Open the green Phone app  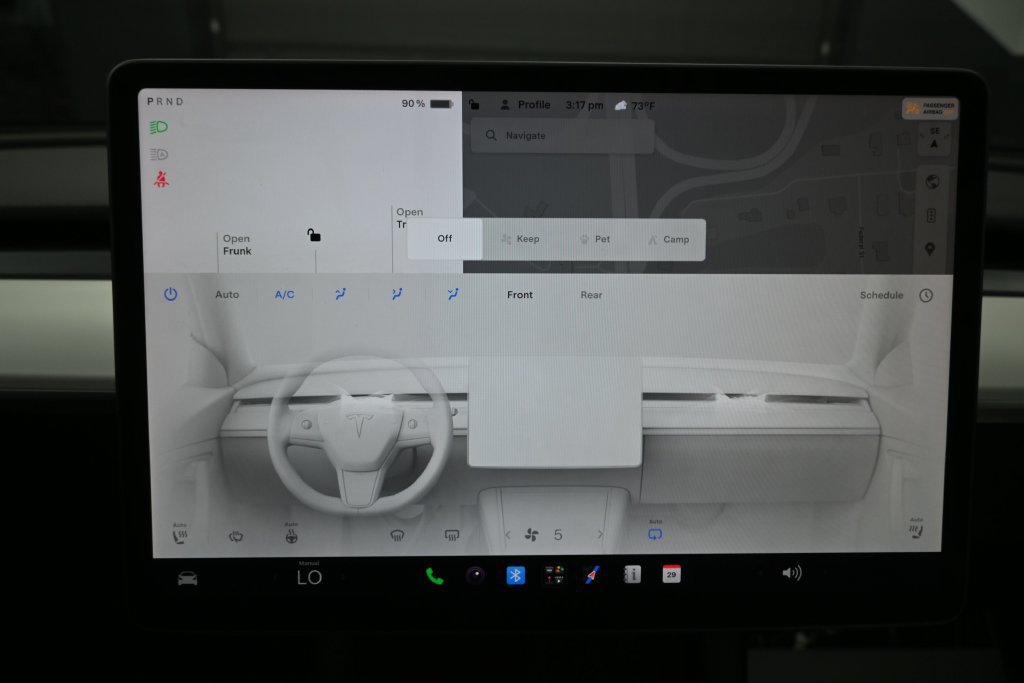point(434,576)
